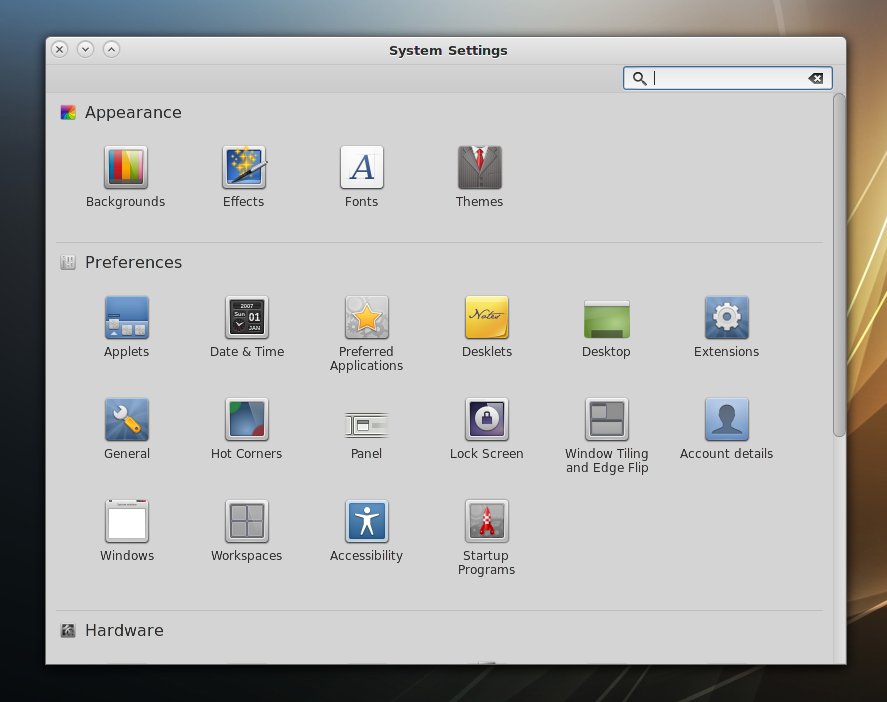Open the Desklets settings

click(x=487, y=318)
